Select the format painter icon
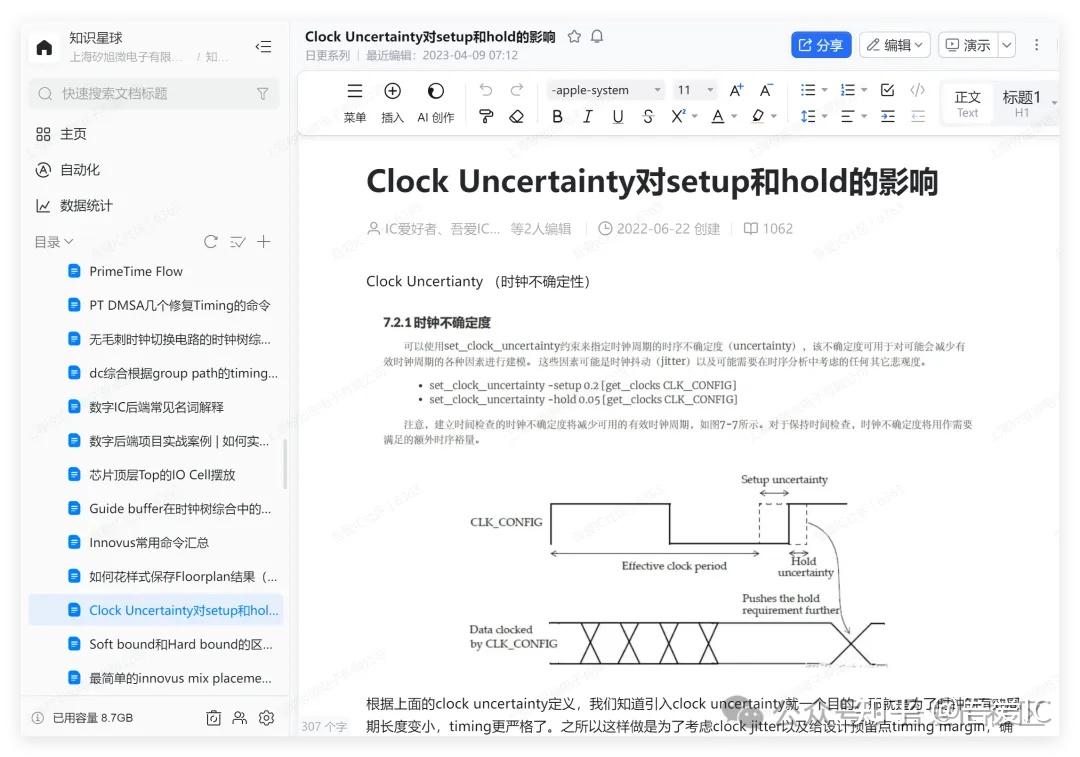This screenshot has height=757, width=1080. [x=486, y=117]
